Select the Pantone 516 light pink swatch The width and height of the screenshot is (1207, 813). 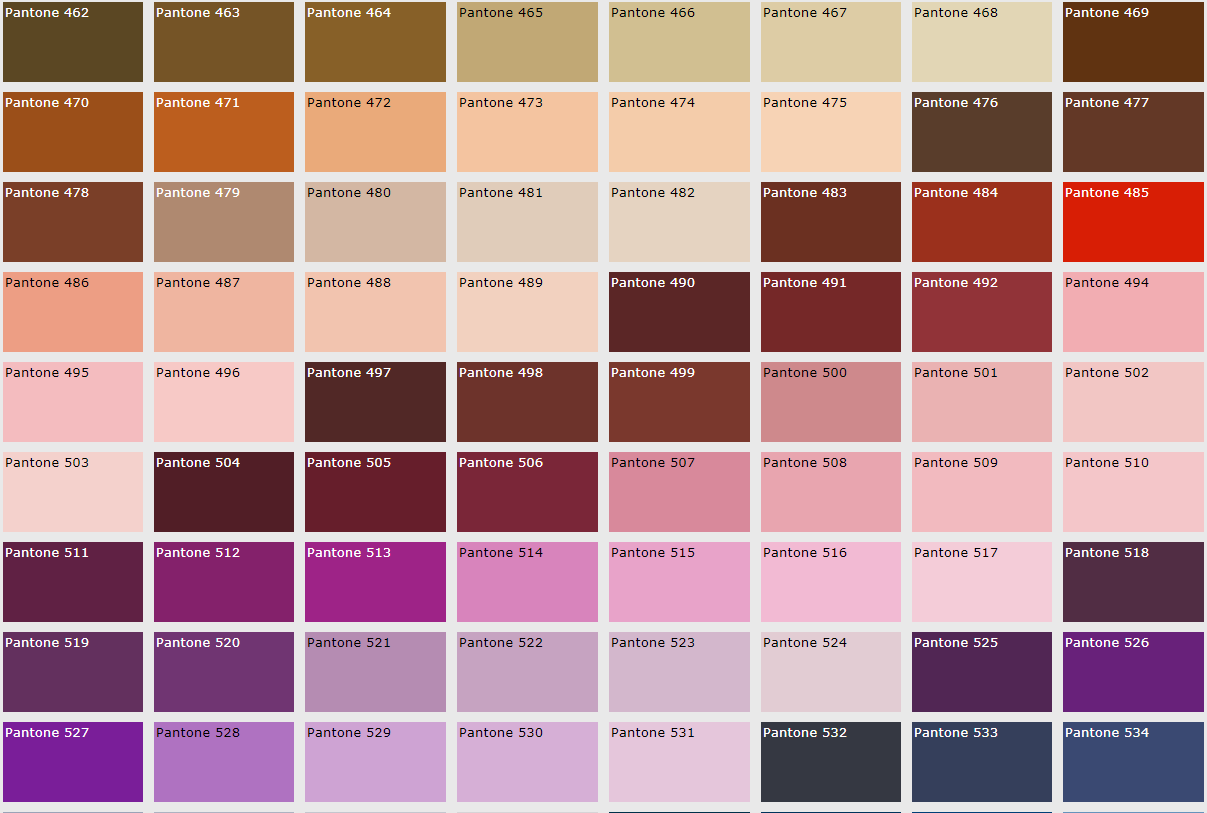830,582
